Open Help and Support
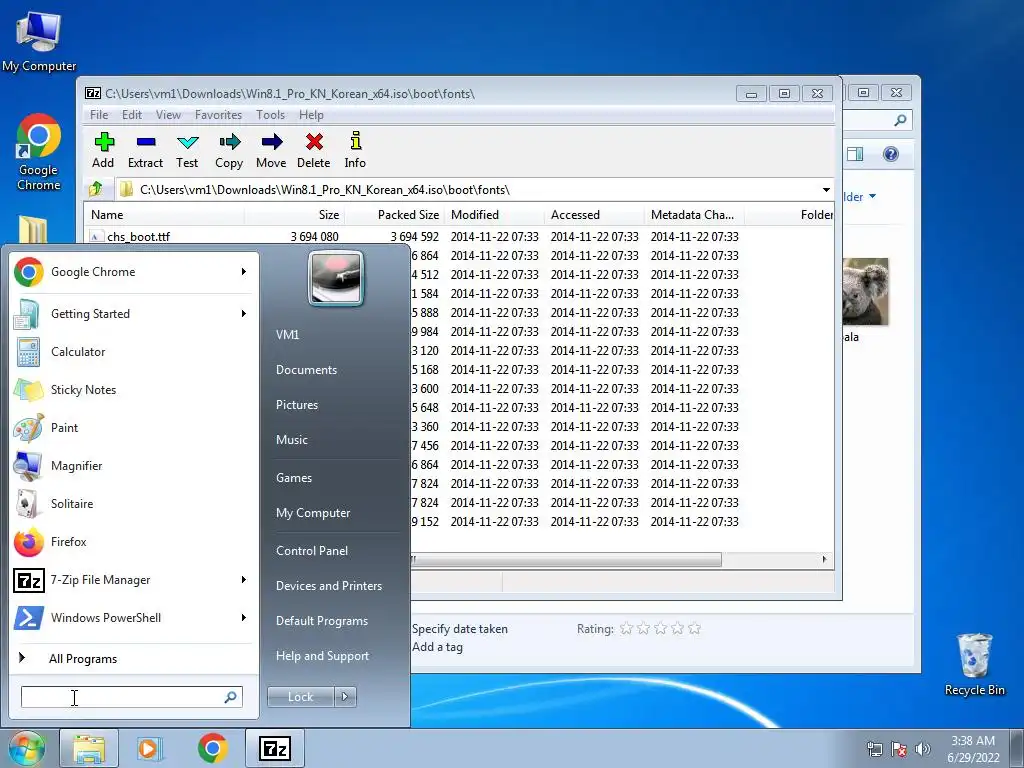 tap(322, 656)
